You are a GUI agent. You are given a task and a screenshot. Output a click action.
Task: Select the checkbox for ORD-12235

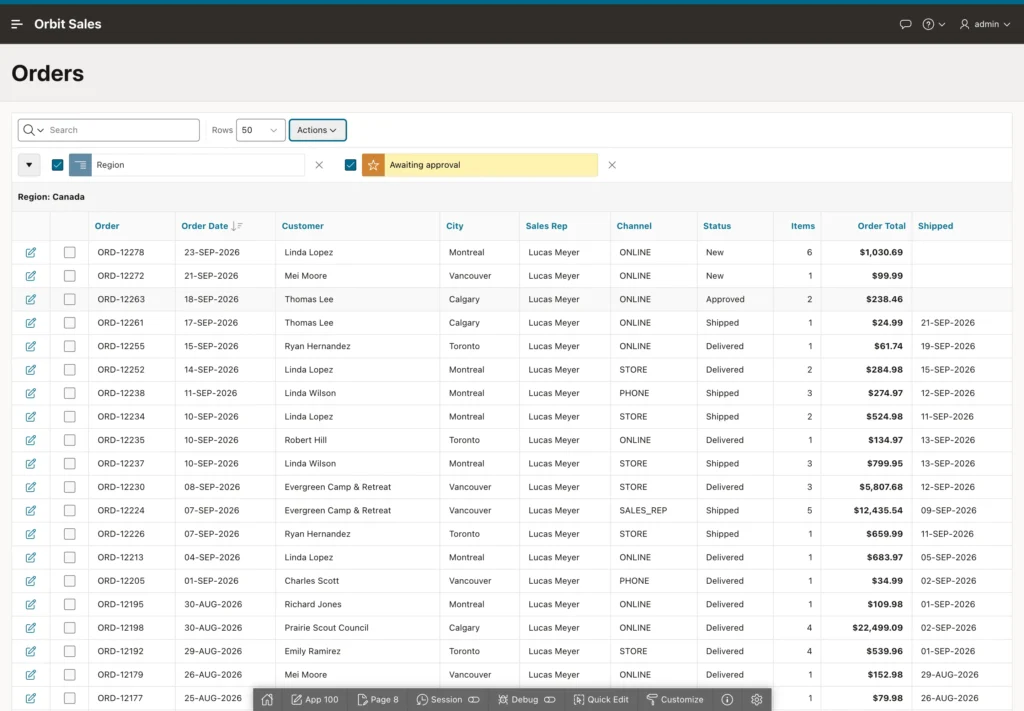click(x=70, y=440)
